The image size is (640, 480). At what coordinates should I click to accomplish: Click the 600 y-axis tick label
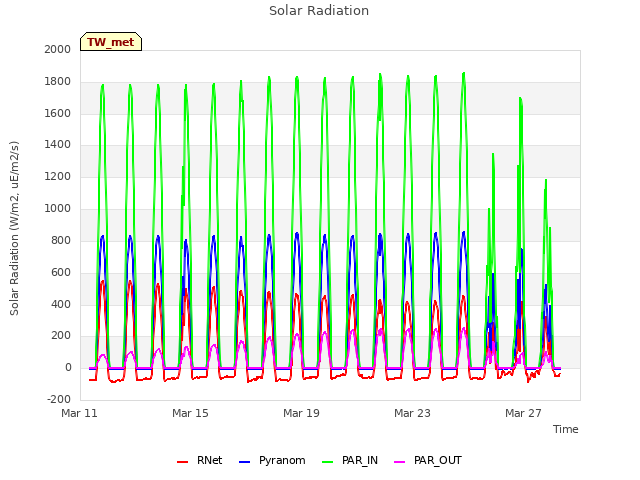tap(61, 272)
